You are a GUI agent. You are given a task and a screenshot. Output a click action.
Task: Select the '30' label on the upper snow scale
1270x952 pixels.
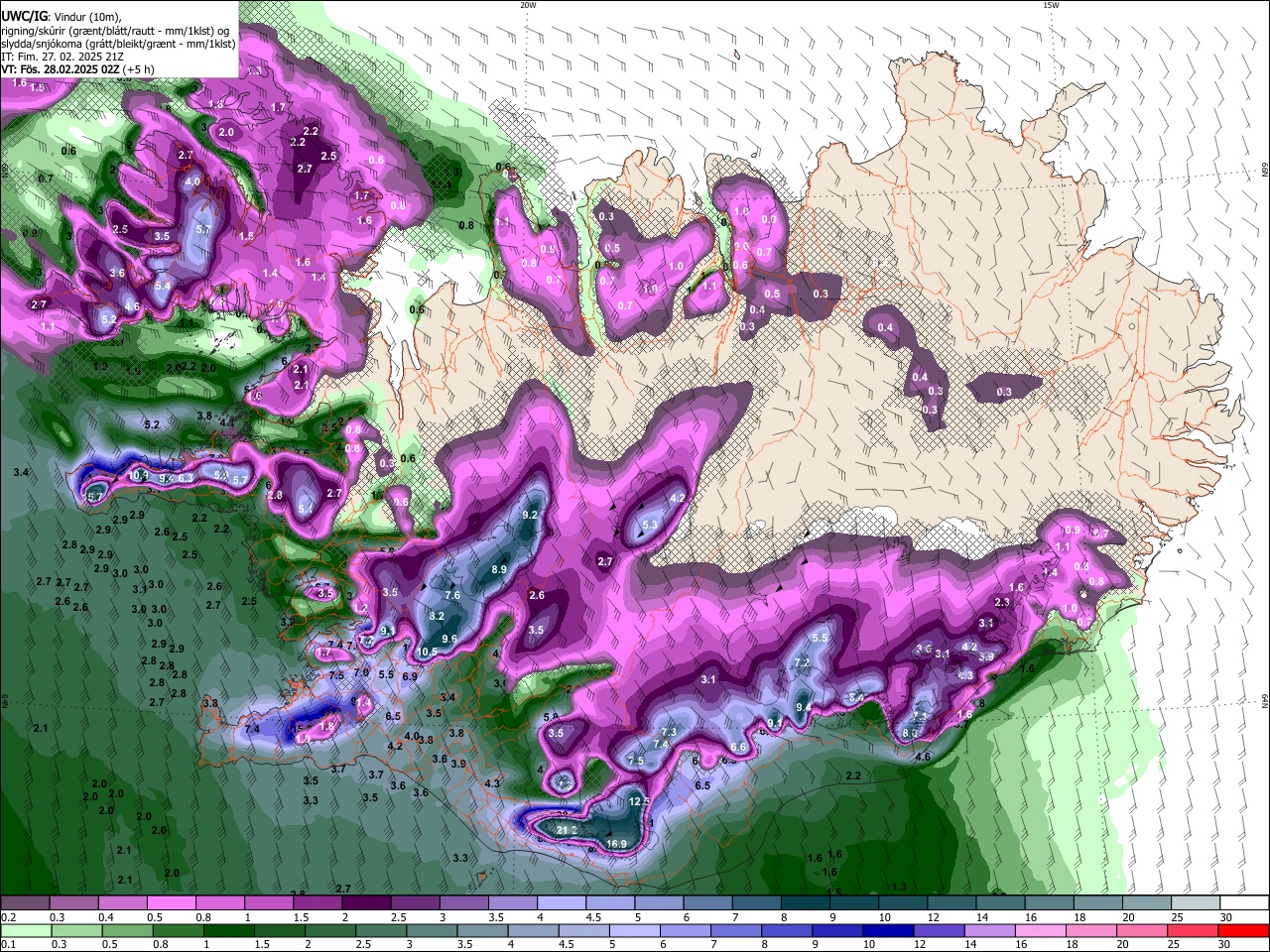coord(1226,917)
